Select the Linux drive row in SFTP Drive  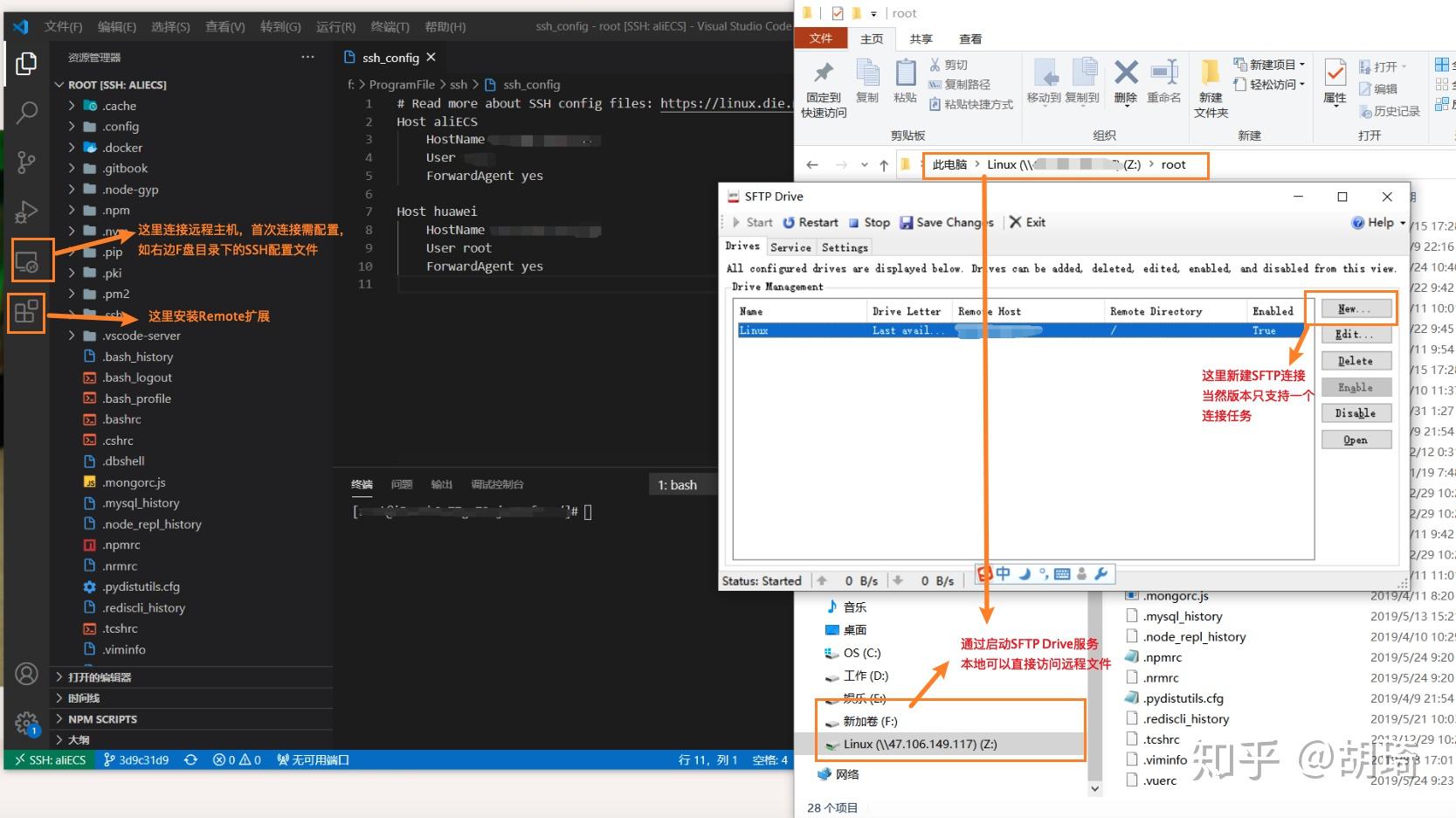point(1021,330)
